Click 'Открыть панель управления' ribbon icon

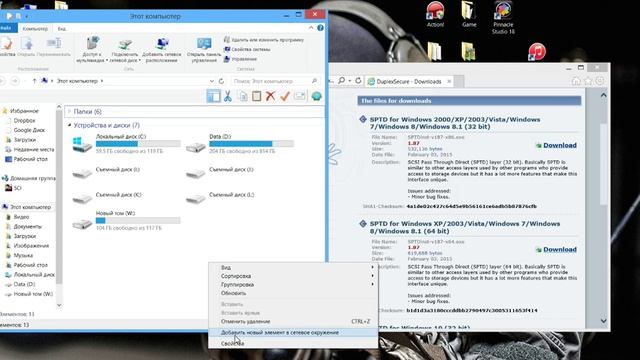point(204,49)
